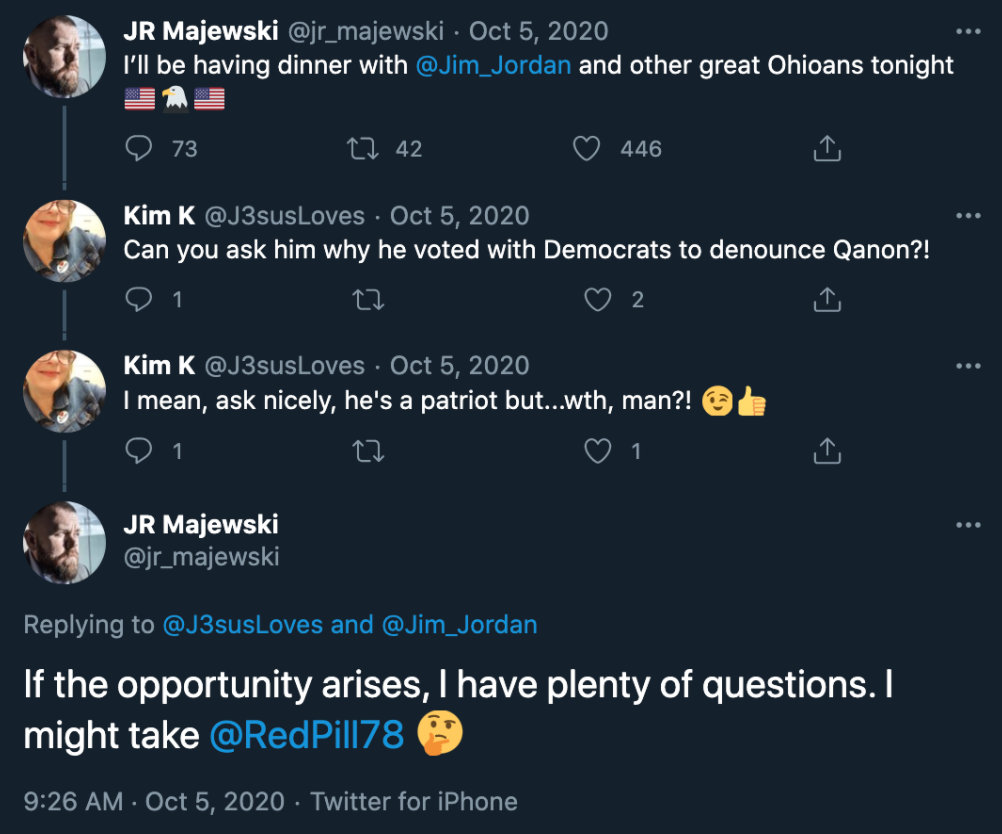Open more options on JR Majewski's reply tweet

(x=967, y=524)
